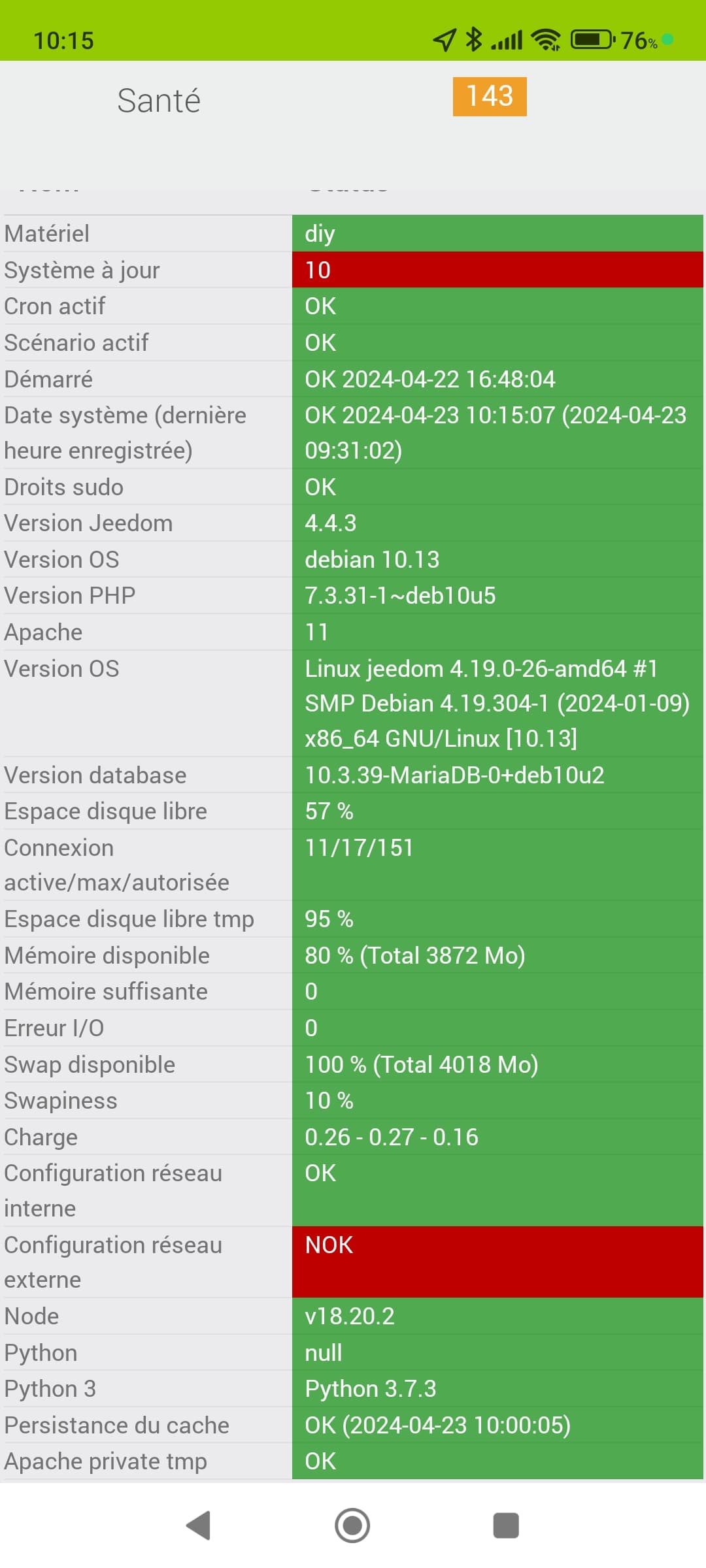The width and height of the screenshot is (706, 1568).
Task: Tap the Node v18.20.2 status cell
Action: (497, 1316)
